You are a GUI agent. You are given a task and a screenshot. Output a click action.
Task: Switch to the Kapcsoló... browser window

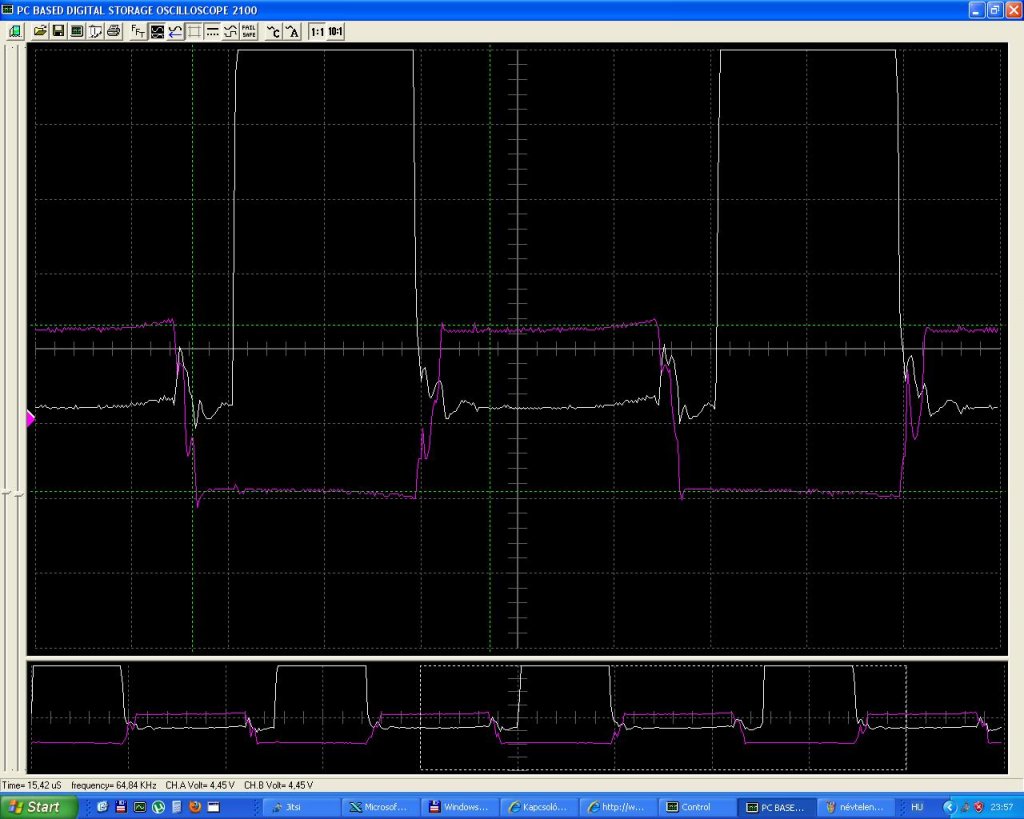tap(538, 807)
